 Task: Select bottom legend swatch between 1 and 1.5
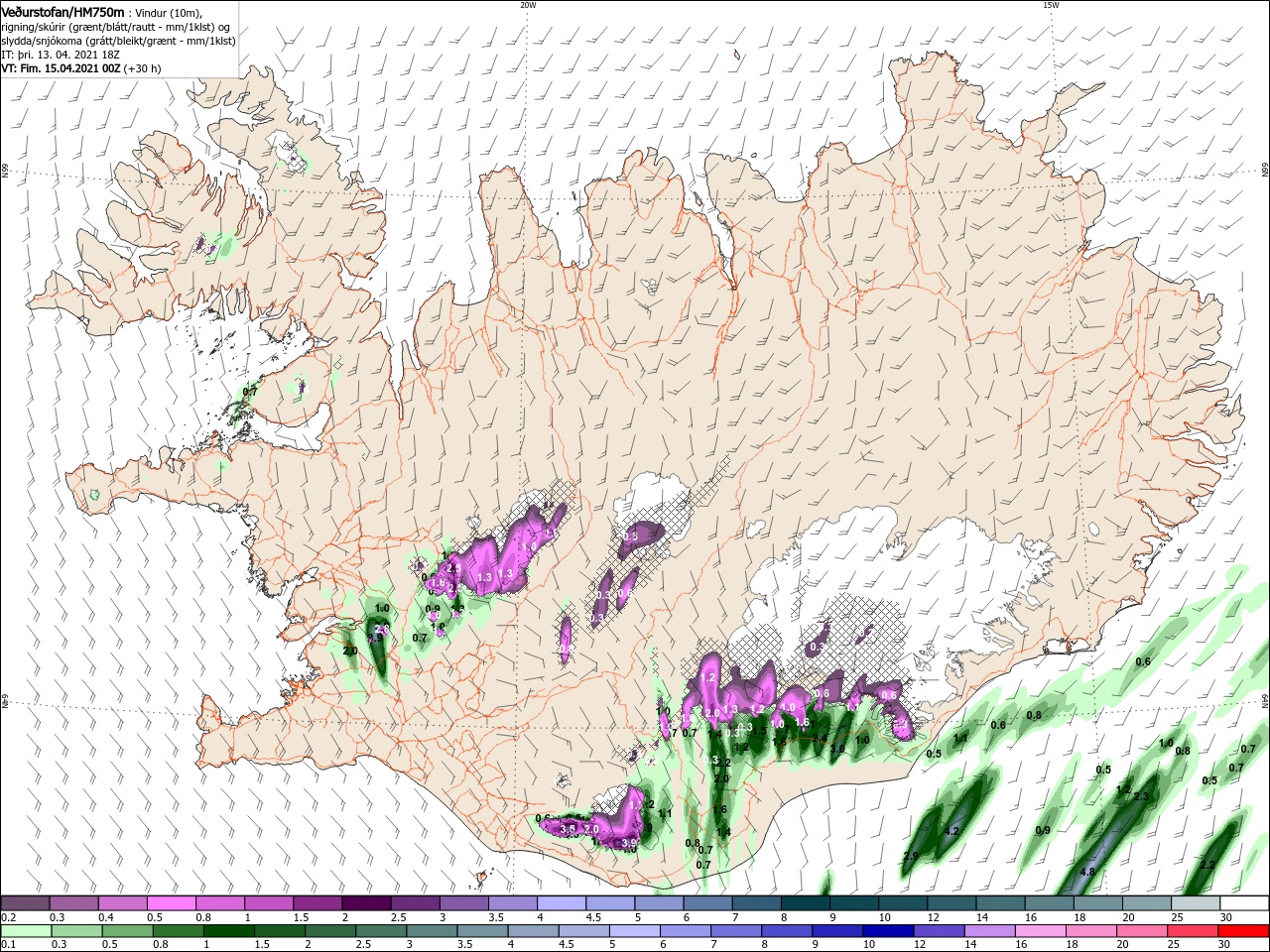228,931
